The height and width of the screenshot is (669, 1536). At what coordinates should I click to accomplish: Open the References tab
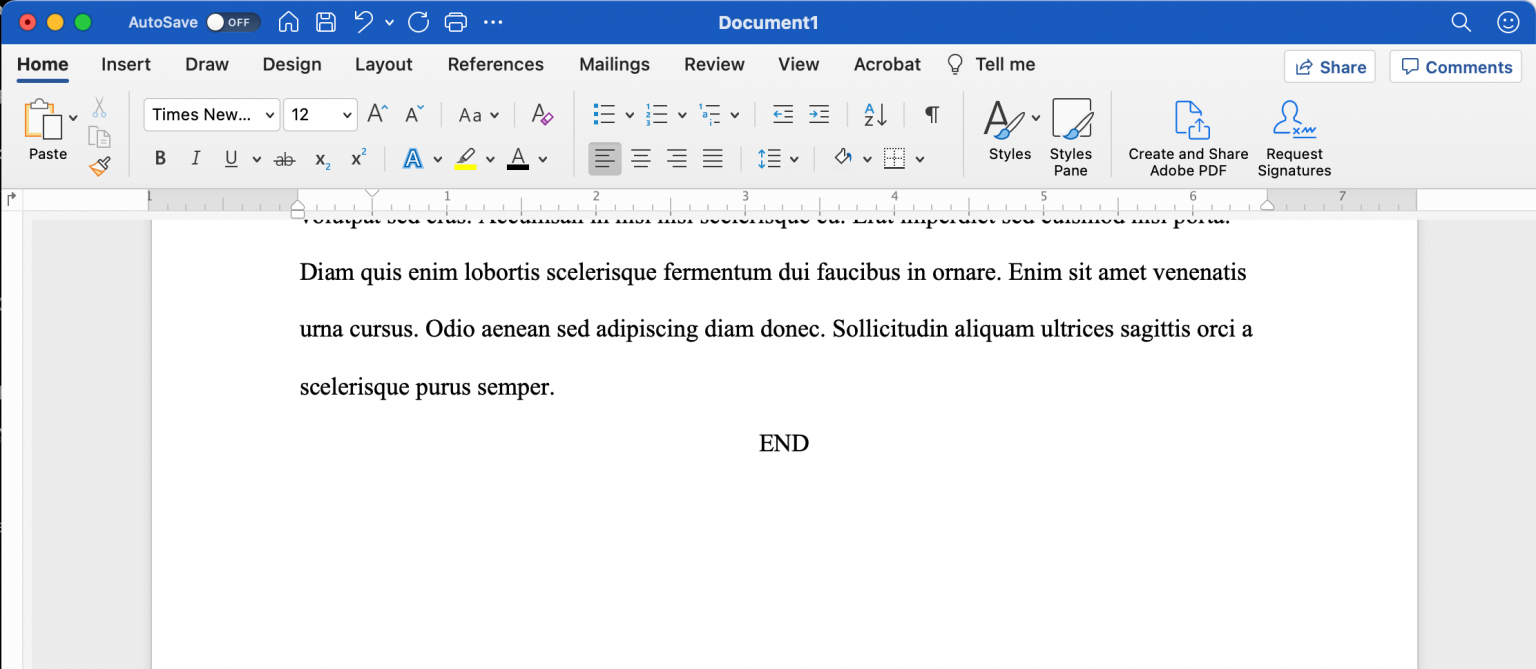coord(495,64)
